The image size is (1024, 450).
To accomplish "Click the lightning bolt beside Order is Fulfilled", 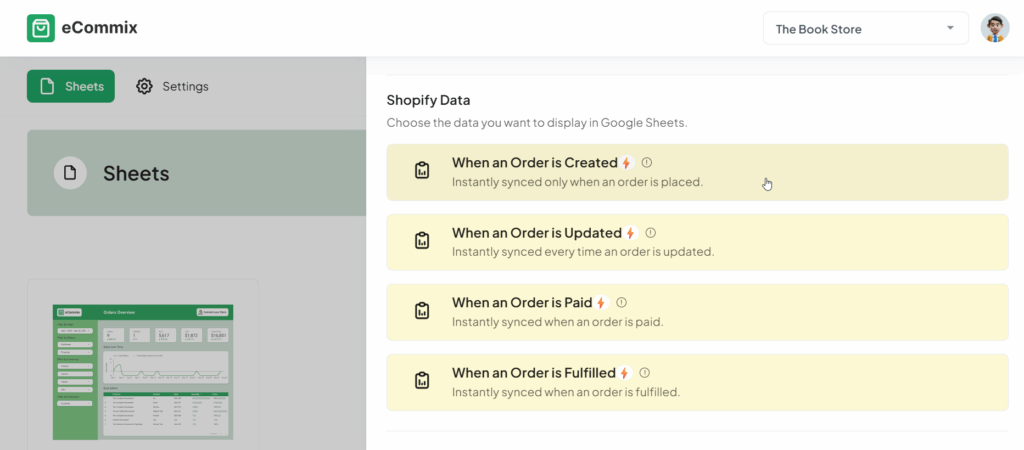I will (x=624, y=373).
